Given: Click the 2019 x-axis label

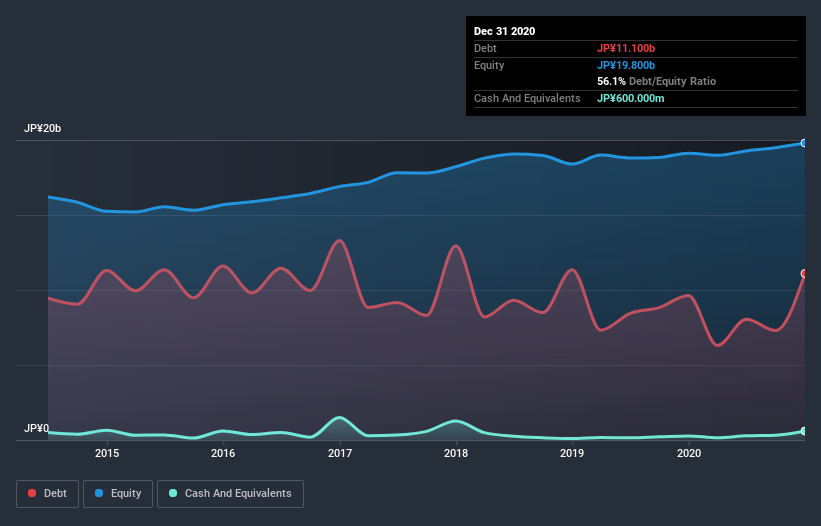Looking at the screenshot, I should point(572,453).
